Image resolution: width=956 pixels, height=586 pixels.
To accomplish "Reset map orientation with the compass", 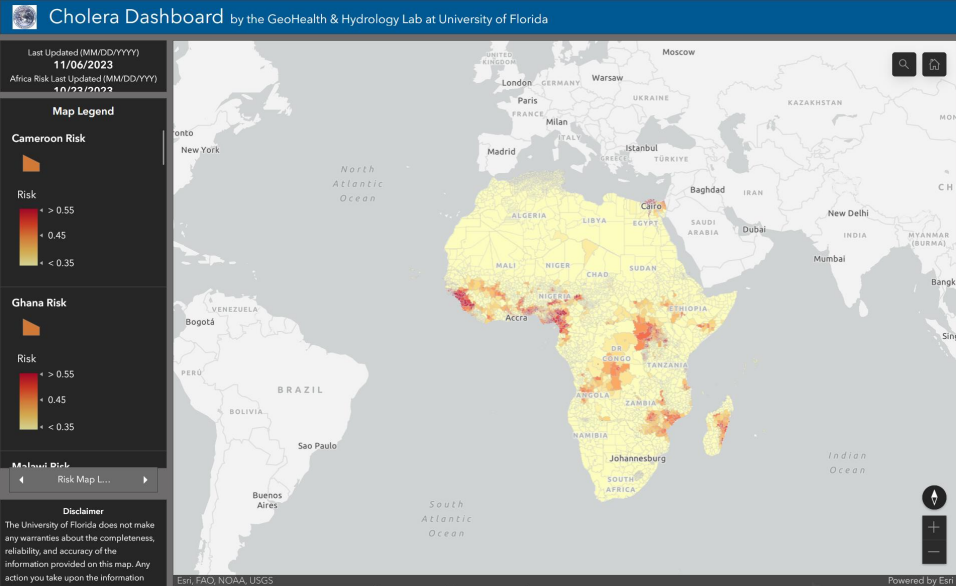I will (x=934, y=497).
